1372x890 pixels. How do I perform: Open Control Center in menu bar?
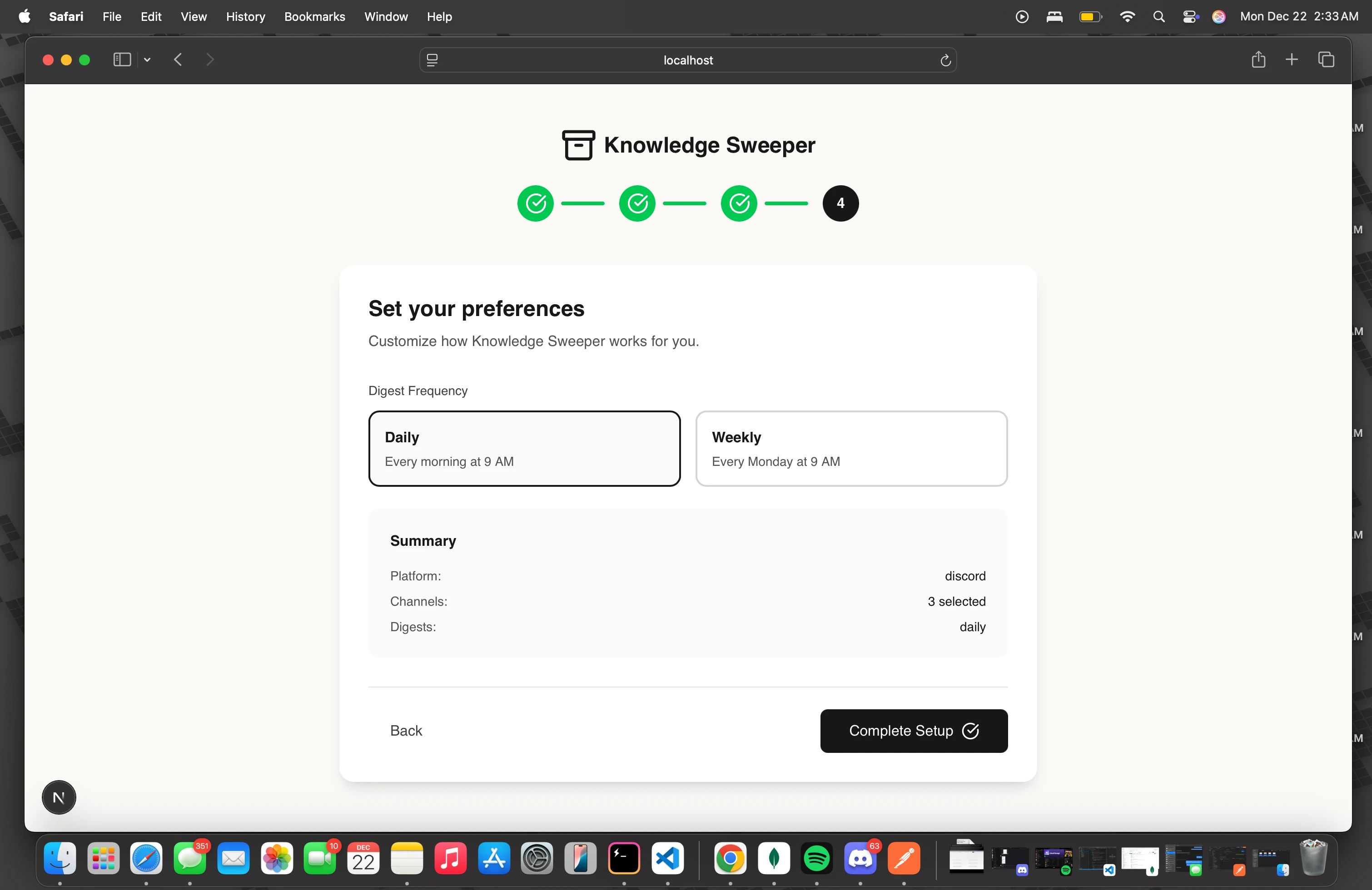point(1189,17)
